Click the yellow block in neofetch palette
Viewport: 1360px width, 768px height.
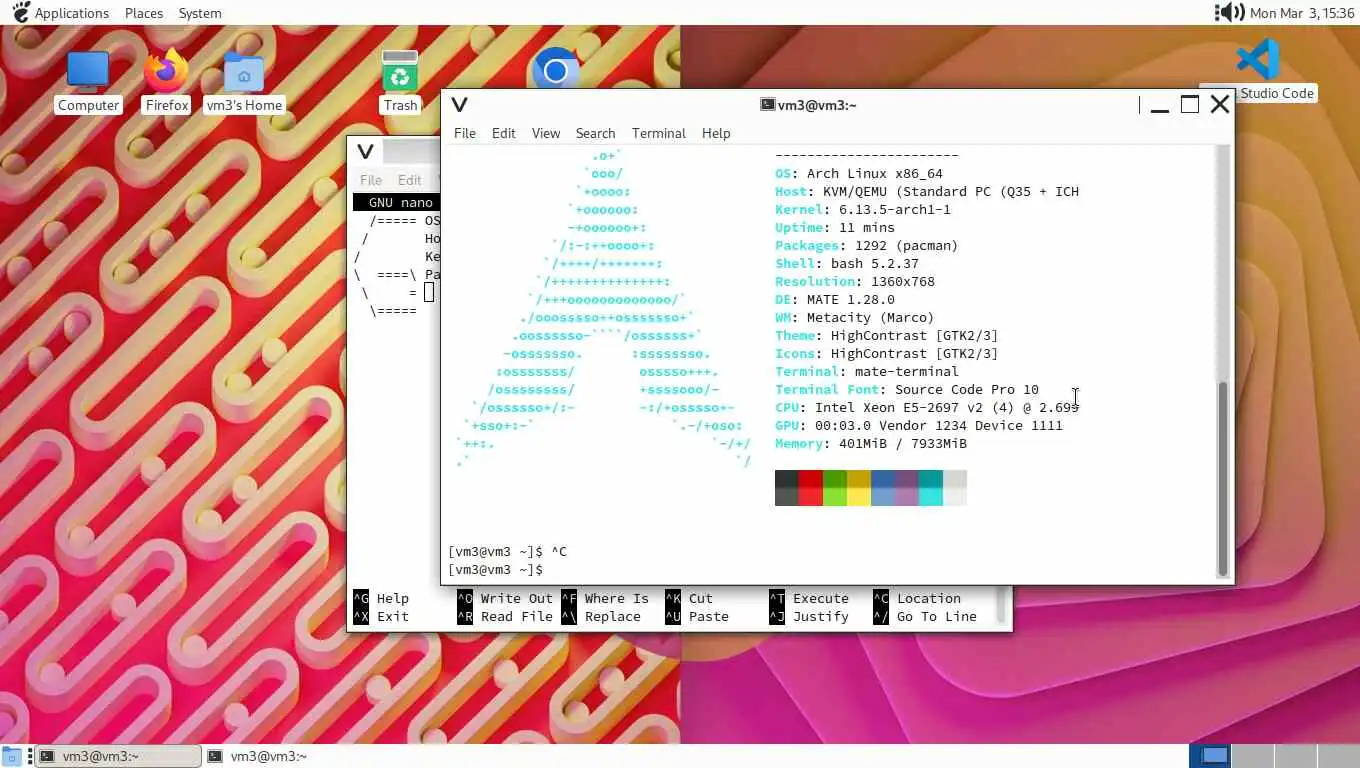pyautogui.click(x=859, y=488)
